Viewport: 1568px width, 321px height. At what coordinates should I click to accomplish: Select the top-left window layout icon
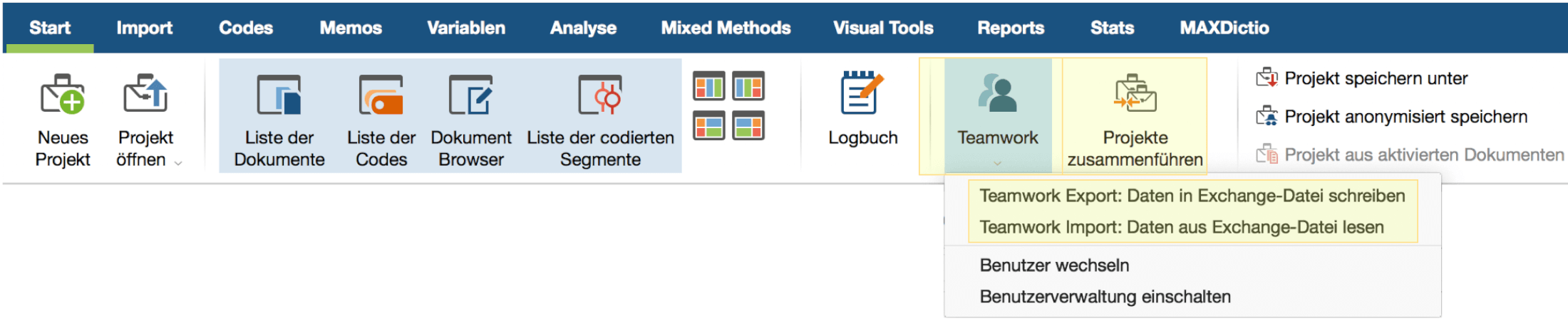(709, 87)
